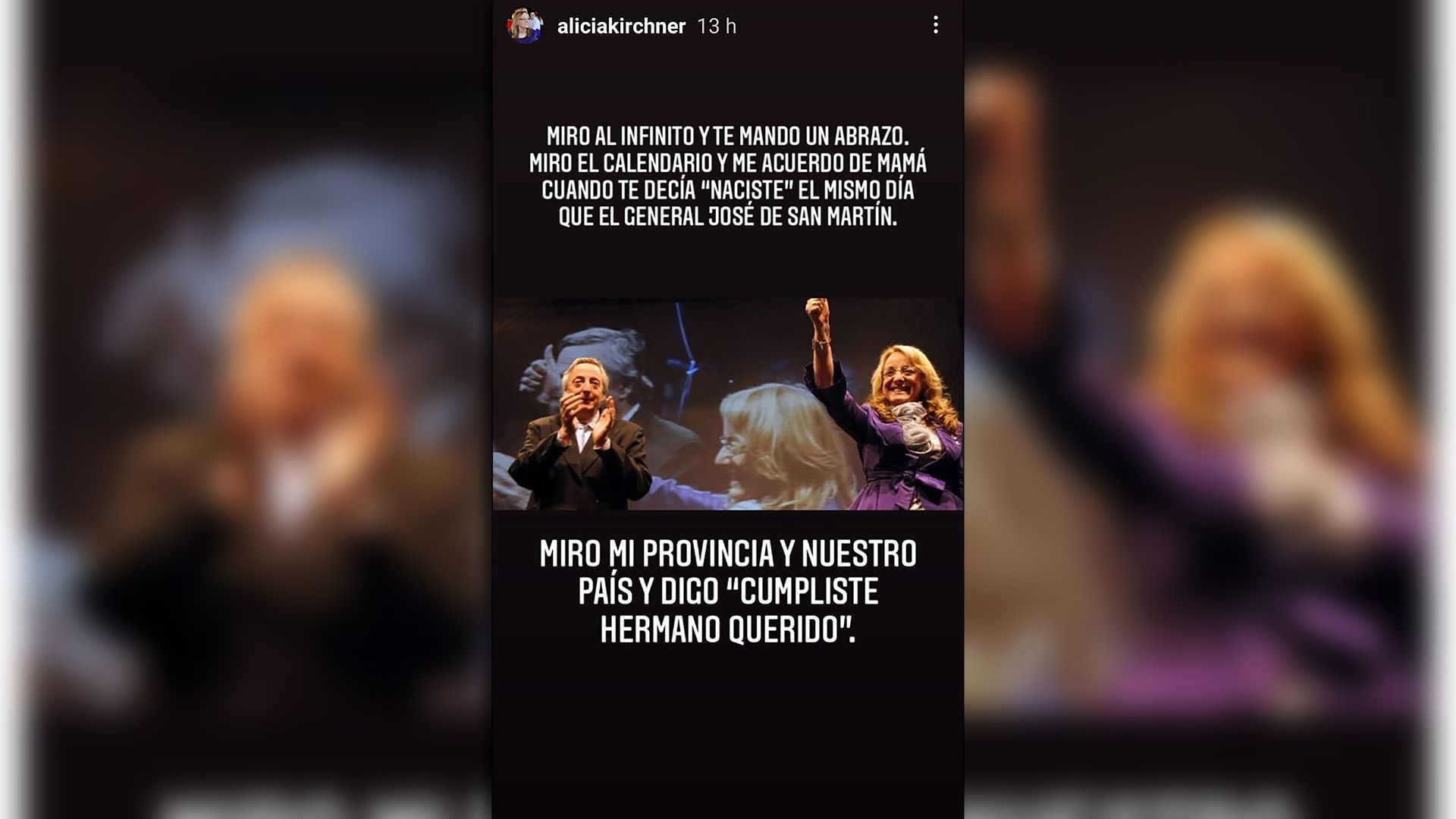Viewport: 1456px width, 819px height.
Task: Click the line mentioning General José de San Martín
Action: 727,217
